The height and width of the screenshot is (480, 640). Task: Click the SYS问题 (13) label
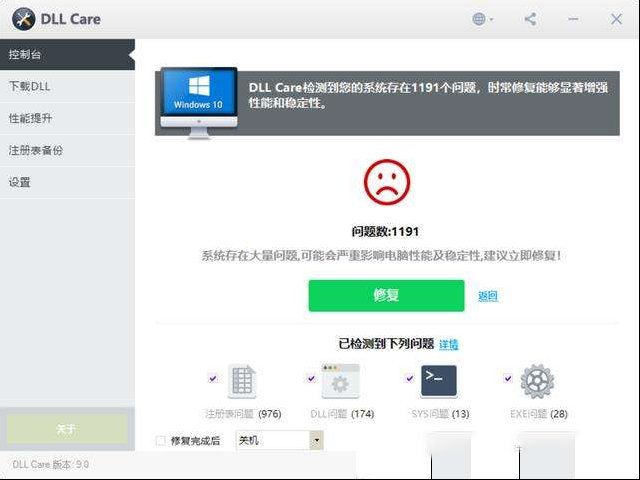click(440, 414)
